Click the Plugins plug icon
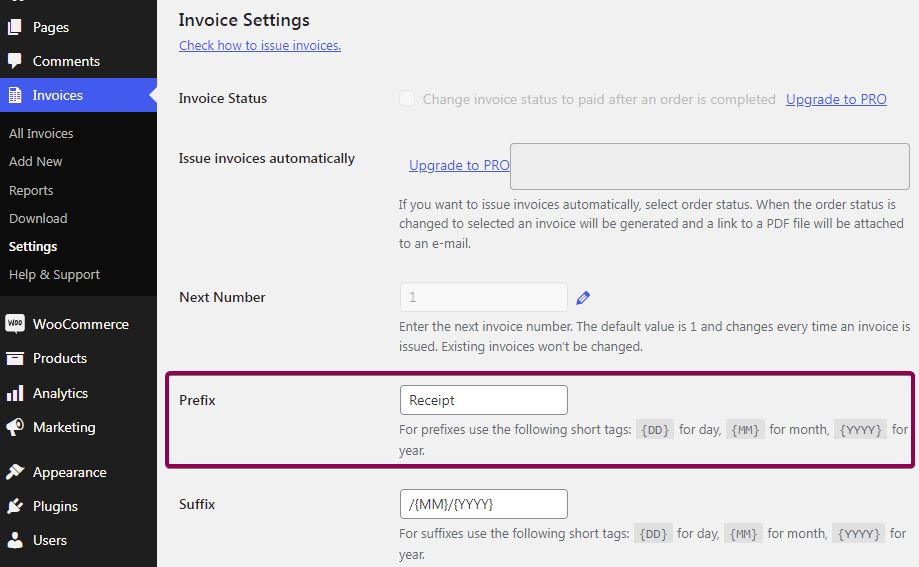Viewport: 919px width, 567px height. point(15,506)
